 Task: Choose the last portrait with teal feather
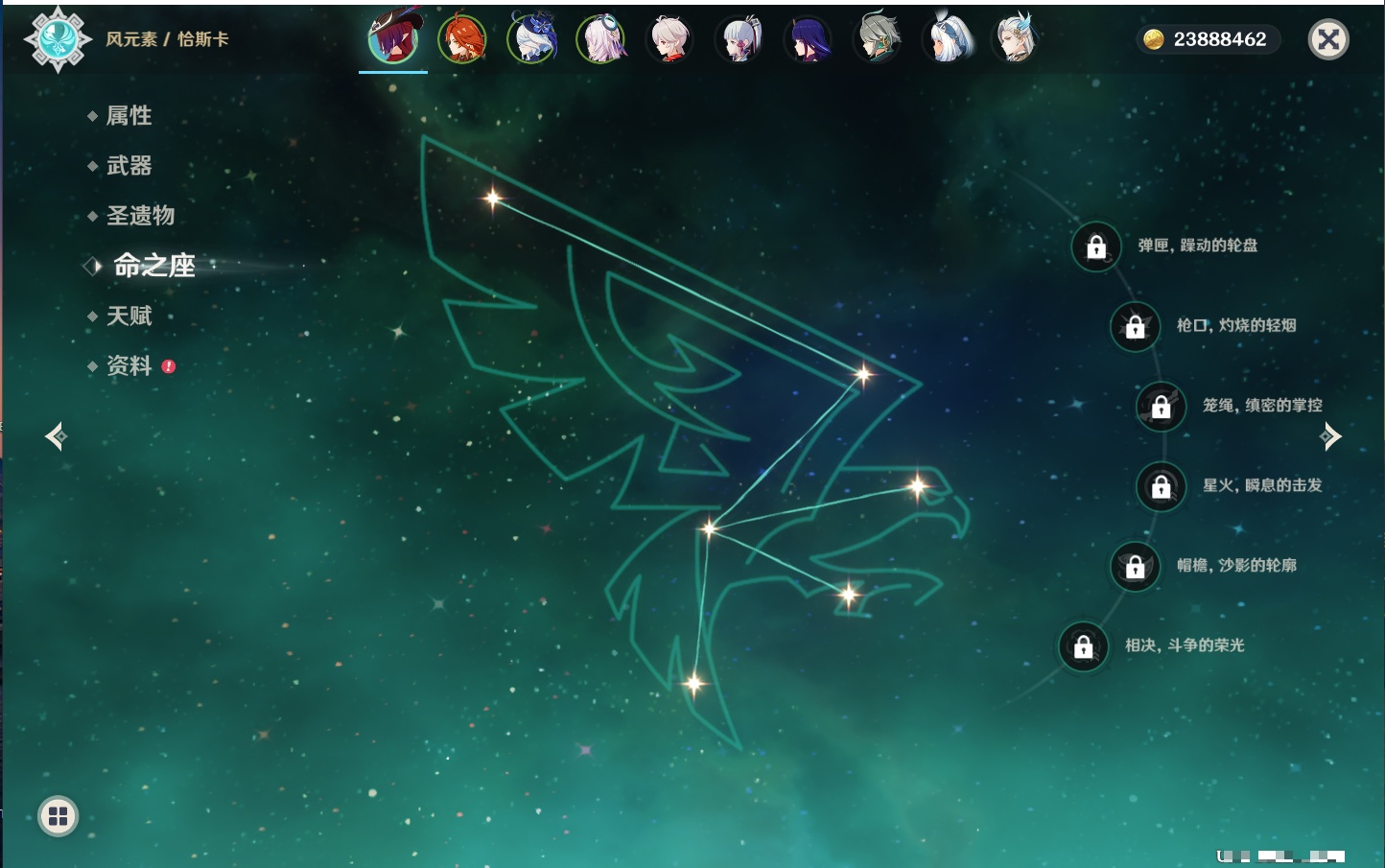pyautogui.click(x=1016, y=39)
